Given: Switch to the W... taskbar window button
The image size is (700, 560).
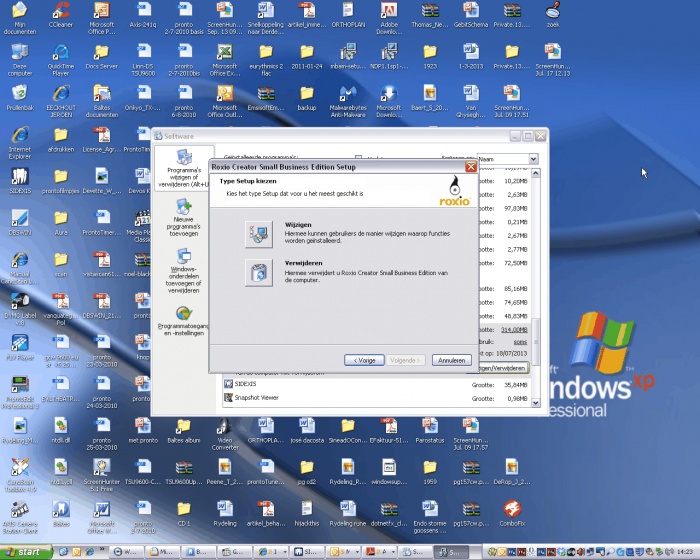Looking at the screenshot, I should [x=126, y=552].
